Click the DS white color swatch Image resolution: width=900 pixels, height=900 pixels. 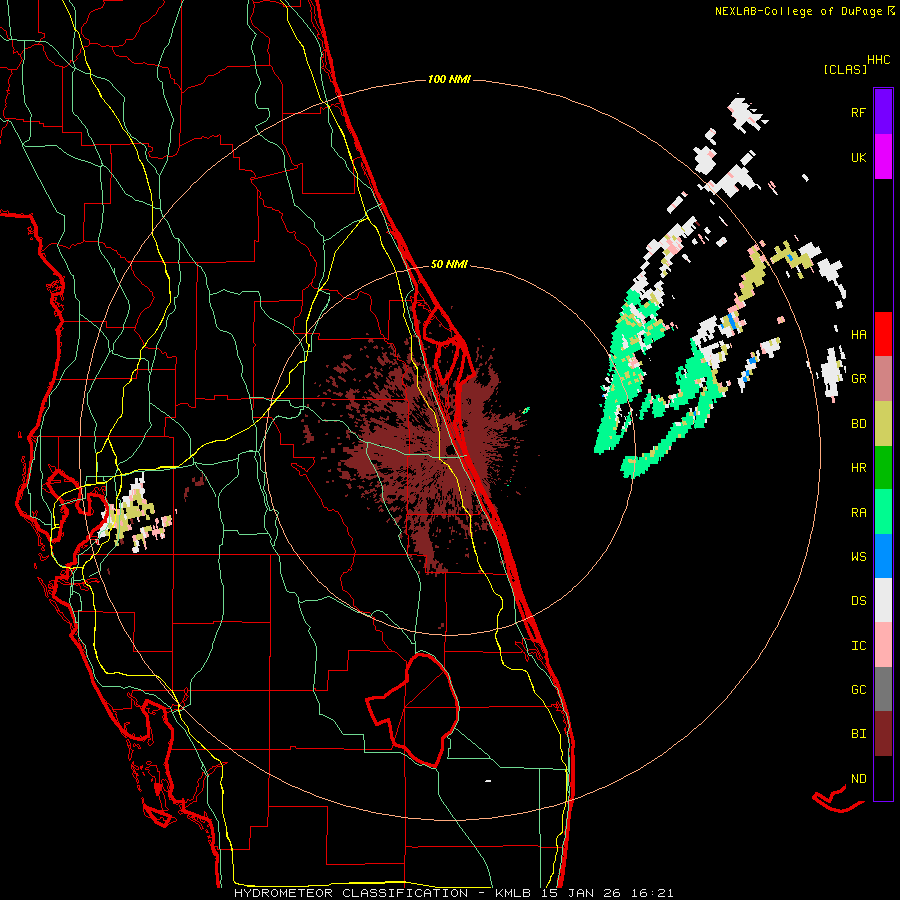(x=883, y=600)
